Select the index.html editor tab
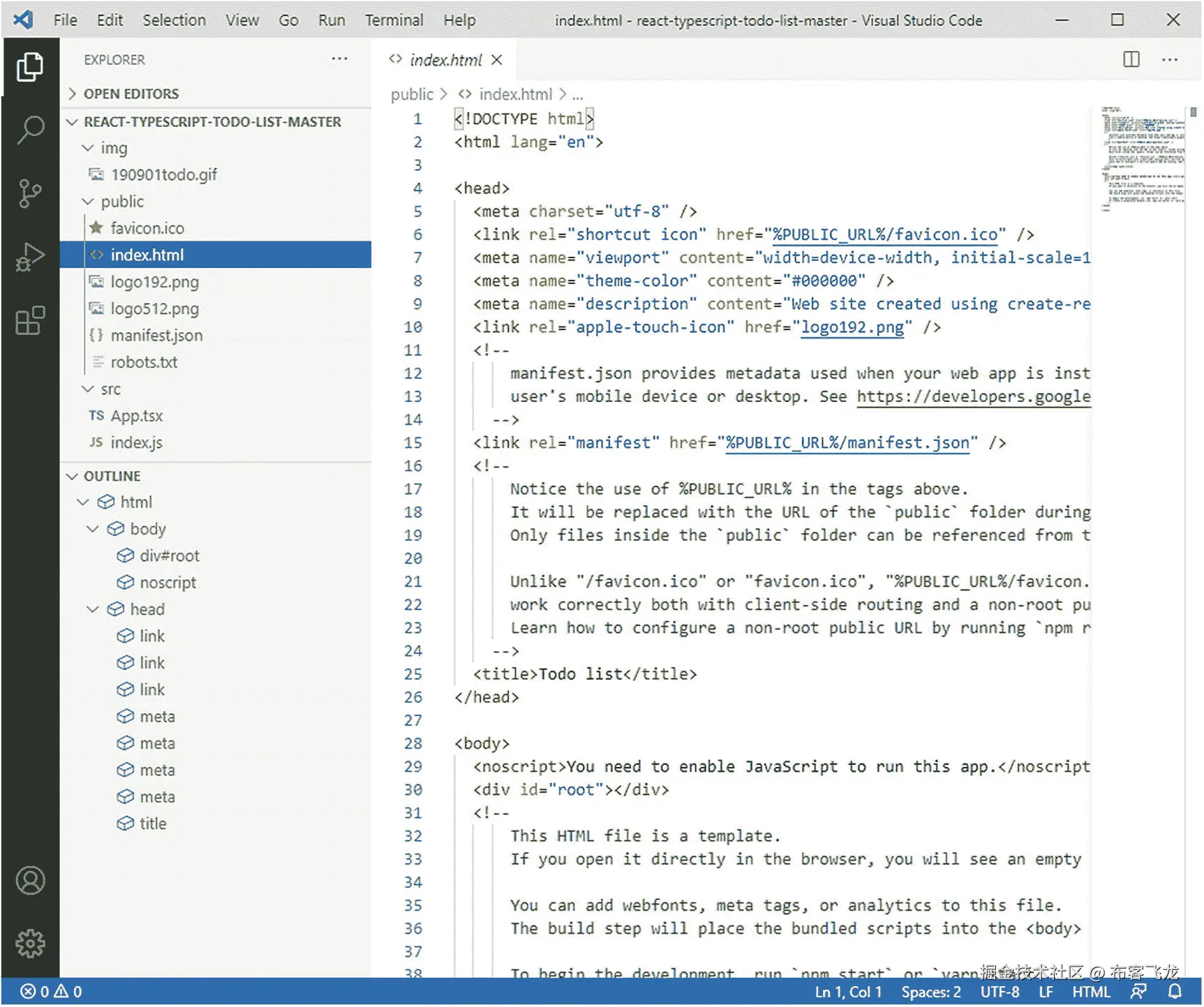 445,60
